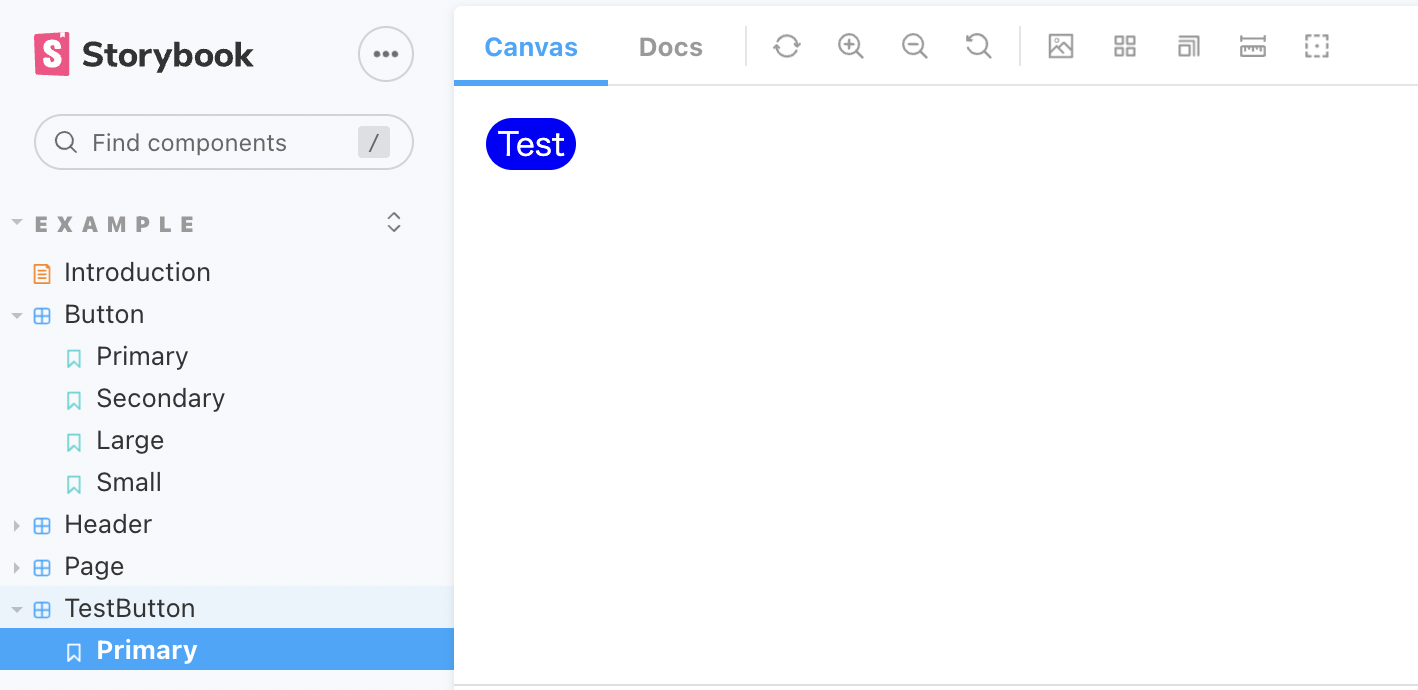
Task: Zoom out of the canvas
Action: click(x=915, y=46)
